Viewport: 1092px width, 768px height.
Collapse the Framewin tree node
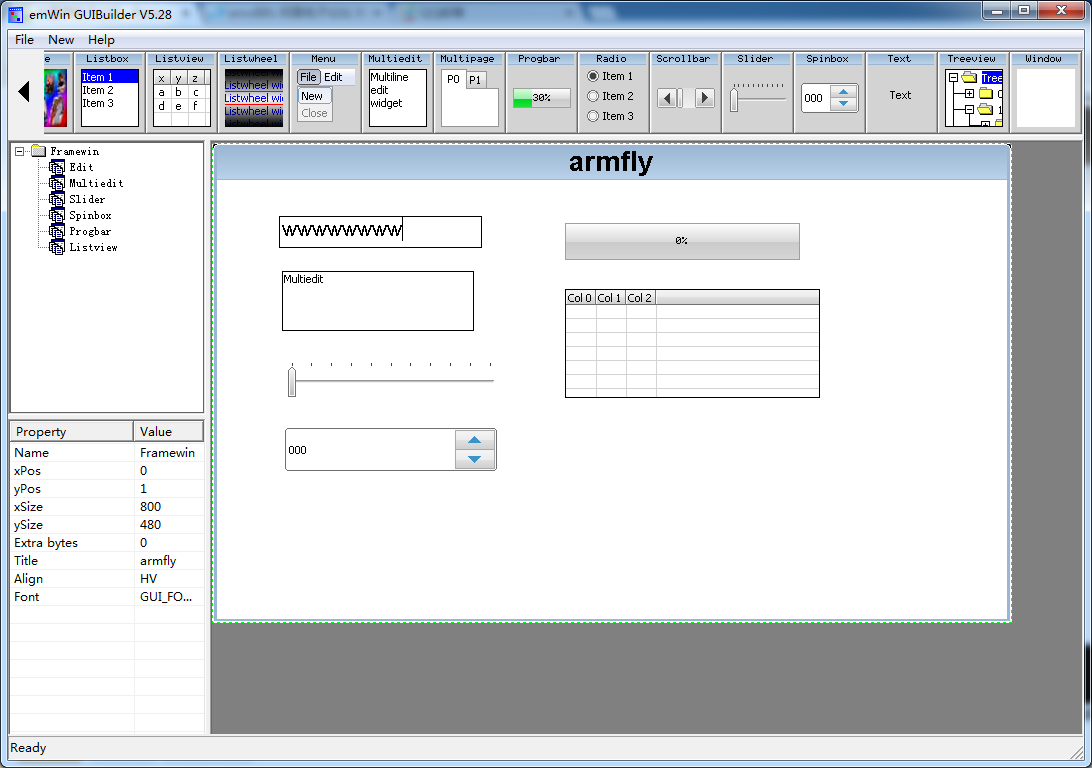point(20,152)
